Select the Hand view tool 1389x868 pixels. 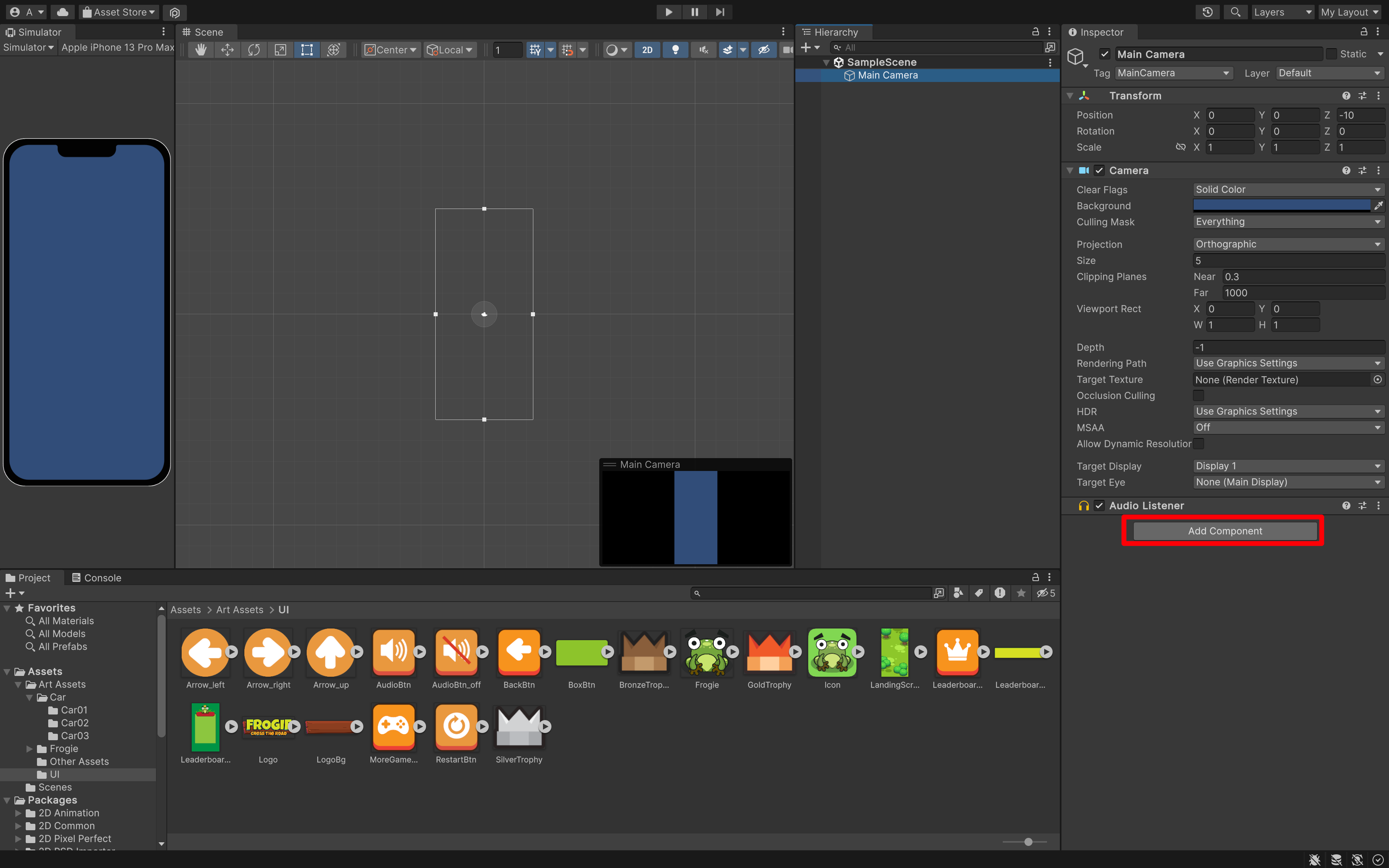pyautogui.click(x=200, y=50)
